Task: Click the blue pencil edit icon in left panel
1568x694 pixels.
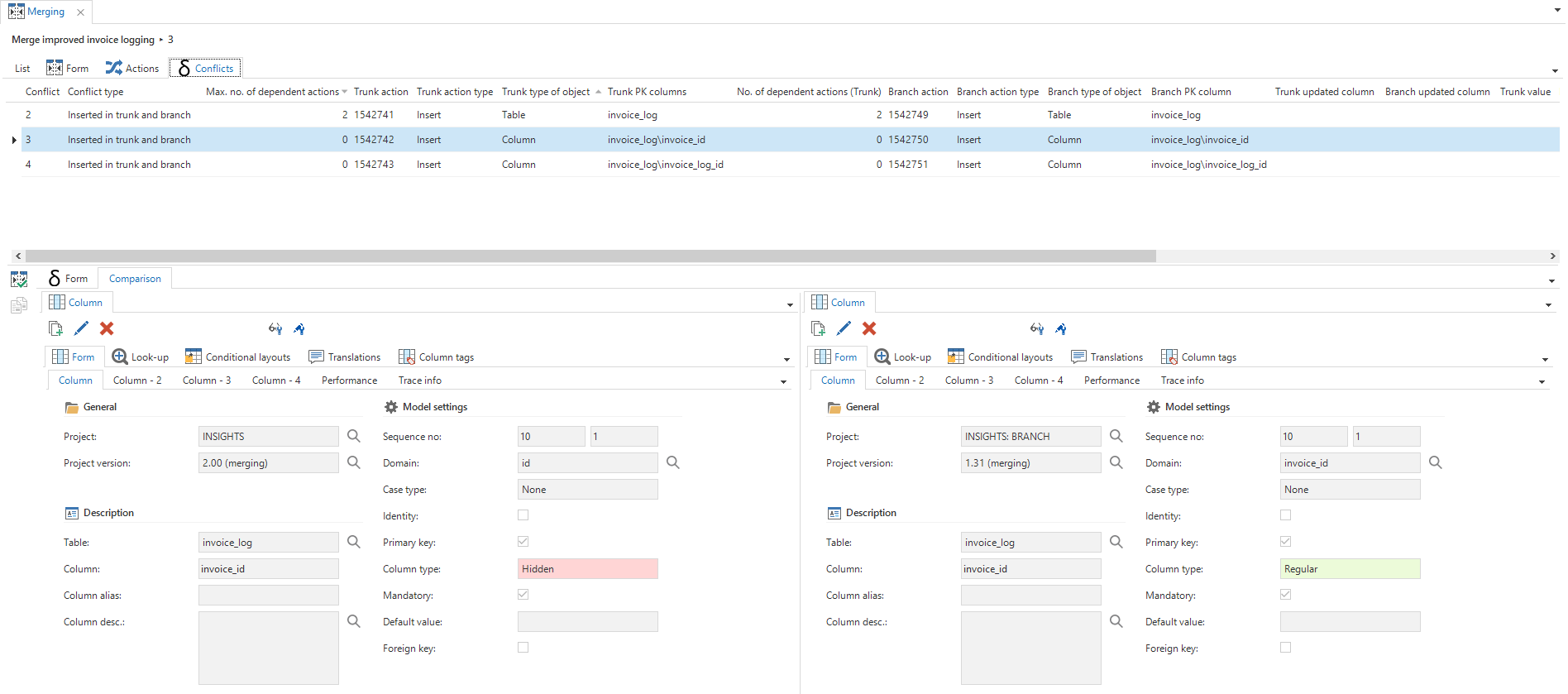Action: click(81, 328)
